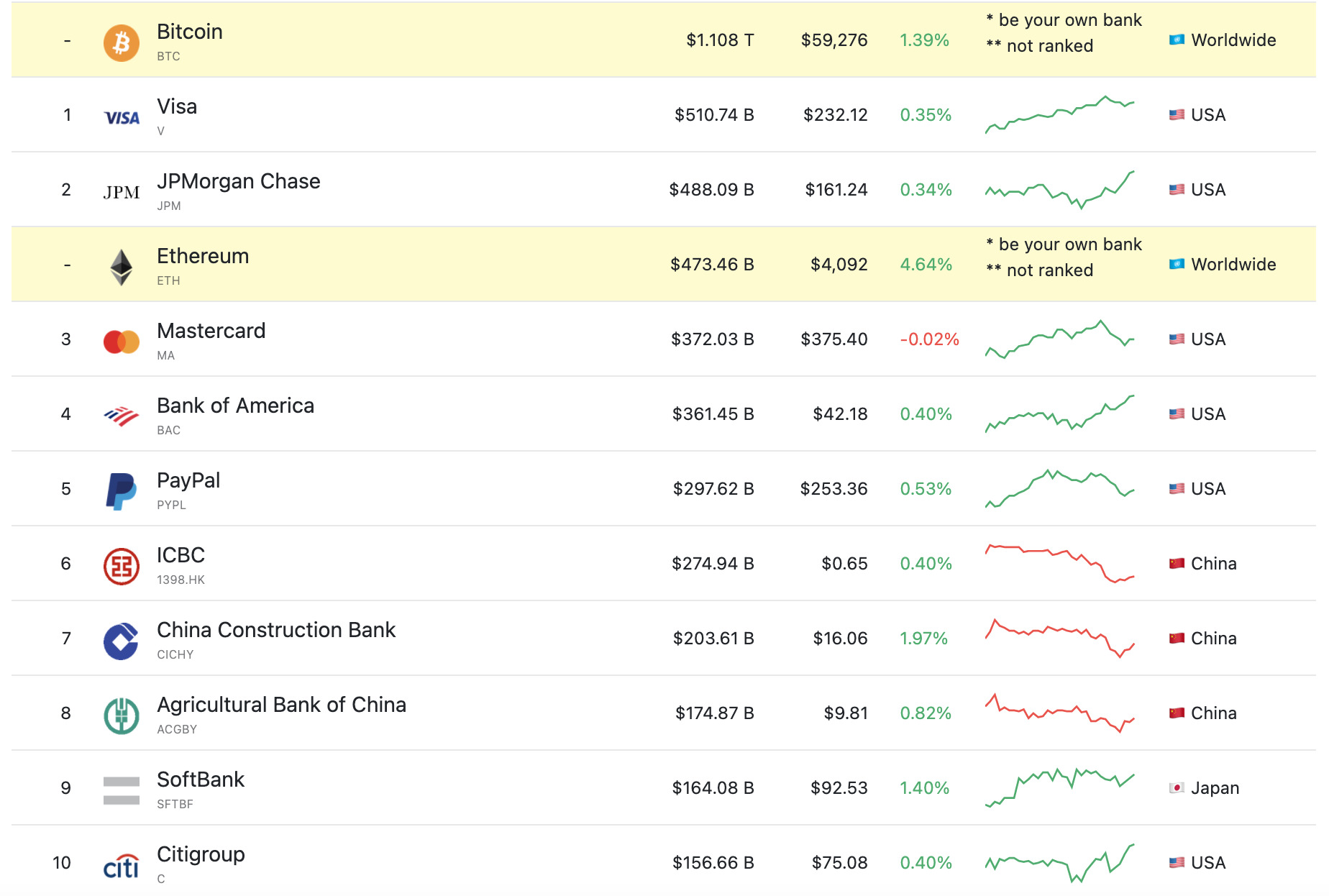Open the Bitcoin name link
Screen dimensions: 1329x896
(190, 32)
